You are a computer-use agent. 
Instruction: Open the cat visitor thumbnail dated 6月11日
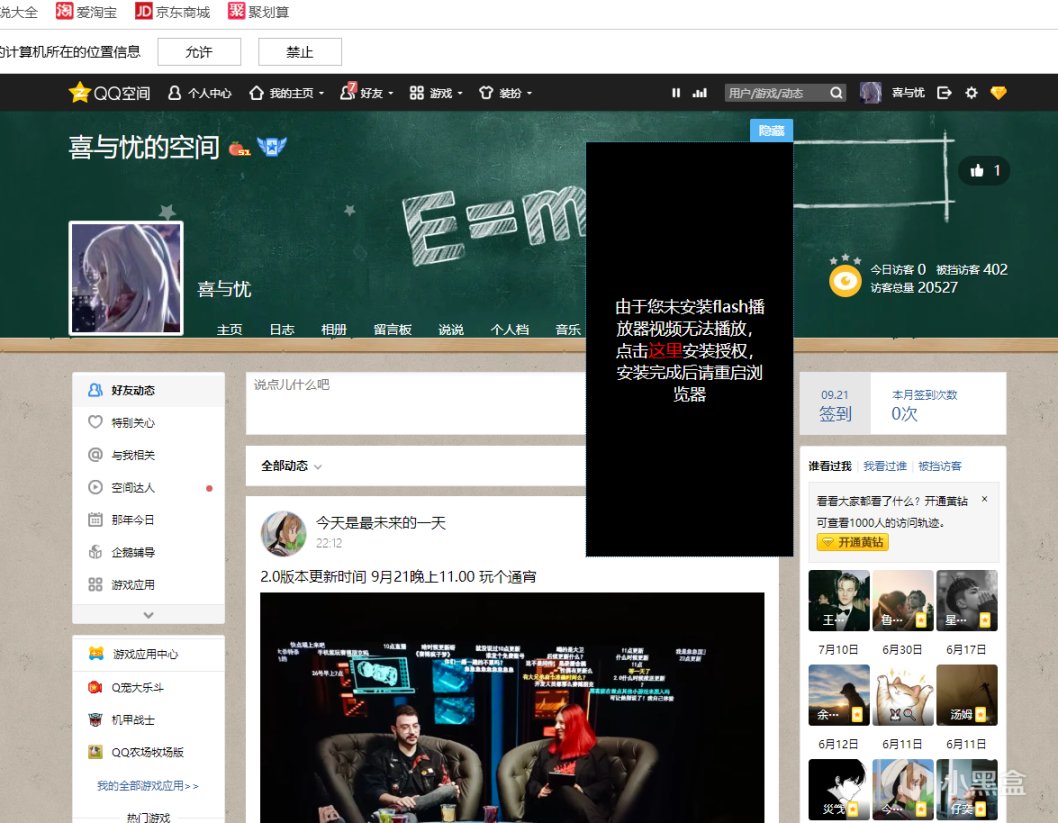pyautogui.click(x=903, y=695)
